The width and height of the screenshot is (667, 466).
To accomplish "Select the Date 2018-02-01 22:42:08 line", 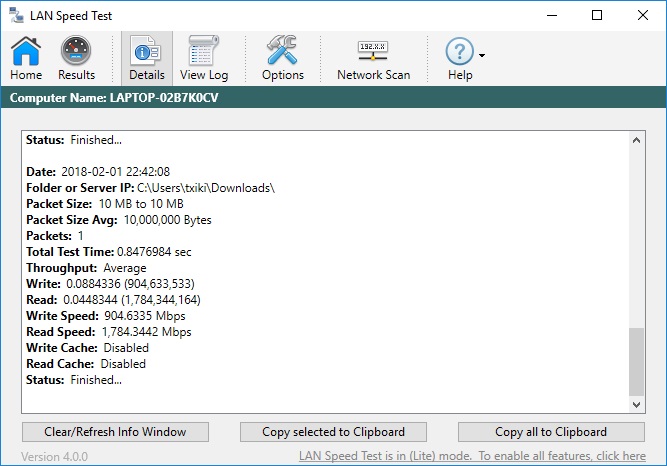I will coord(98,172).
